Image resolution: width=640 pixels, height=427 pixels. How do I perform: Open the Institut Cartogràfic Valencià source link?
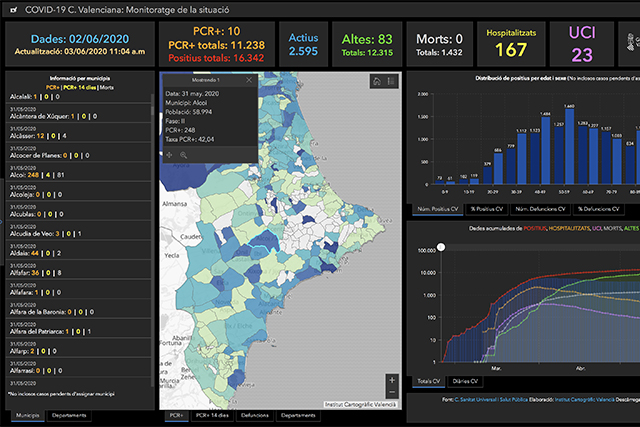(584, 400)
